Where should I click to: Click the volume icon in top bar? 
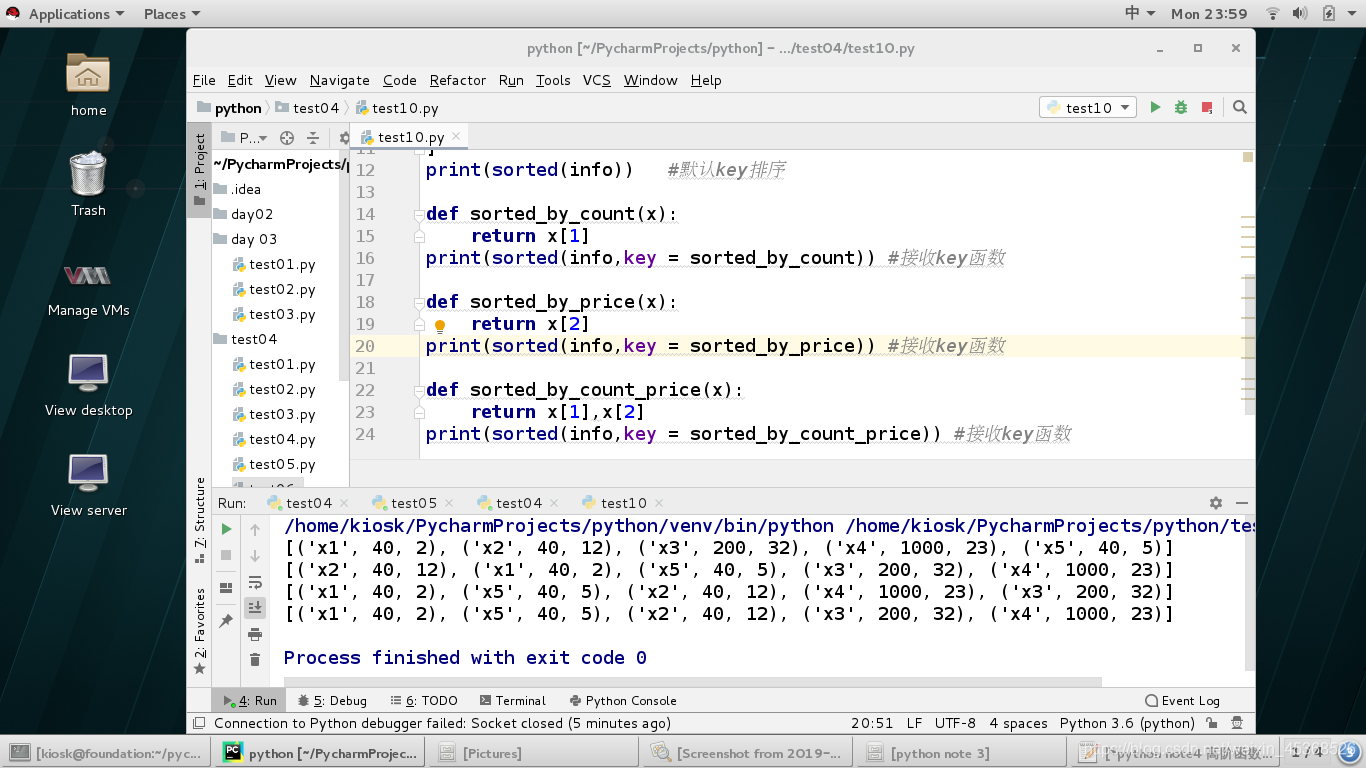coord(1300,14)
